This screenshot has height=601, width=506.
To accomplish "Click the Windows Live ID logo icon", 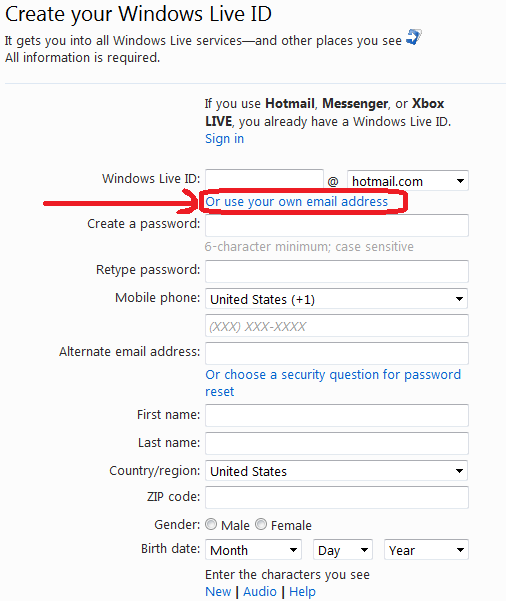I will 414,37.
